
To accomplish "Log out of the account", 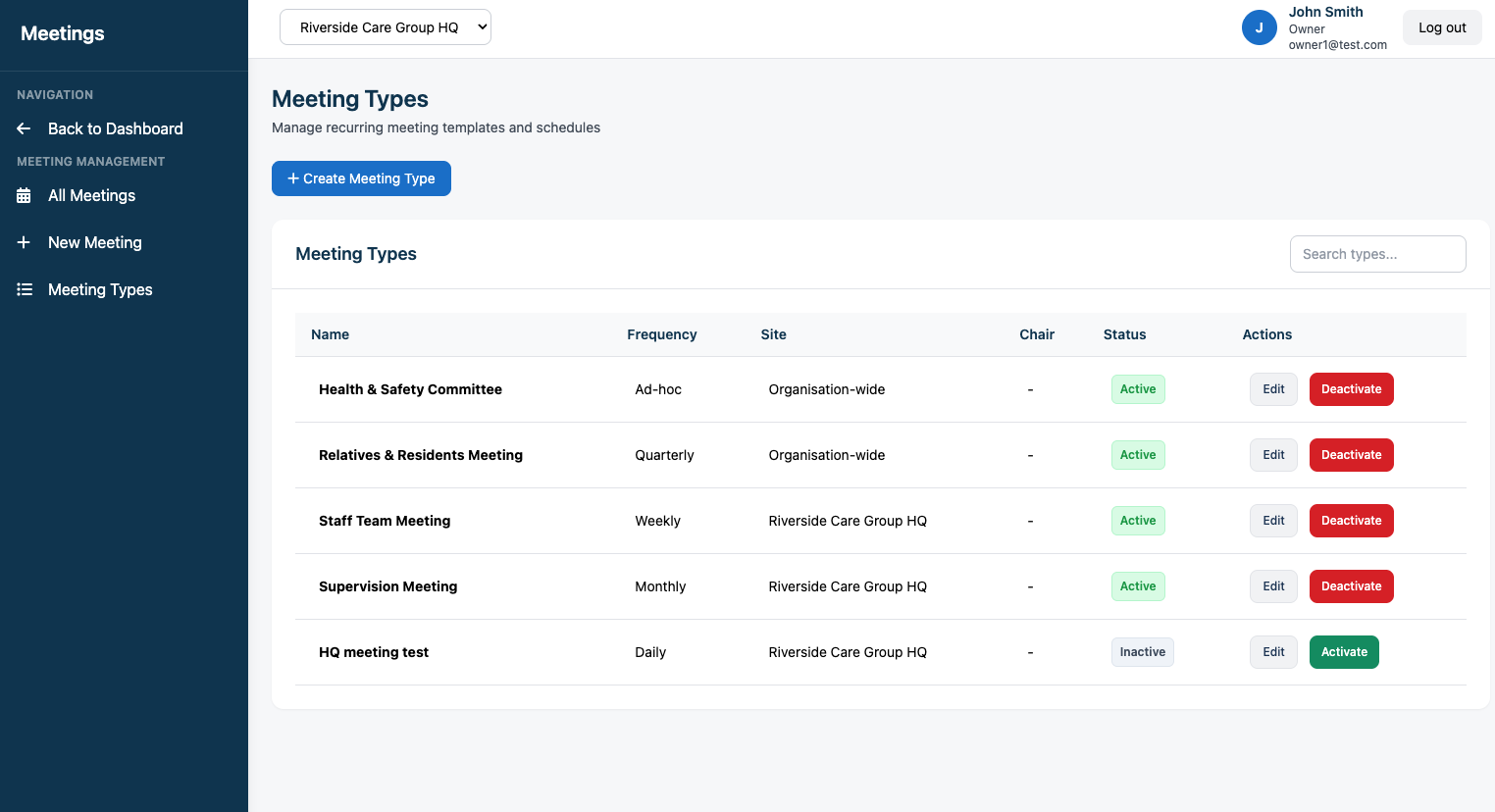I will tap(1441, 27).
